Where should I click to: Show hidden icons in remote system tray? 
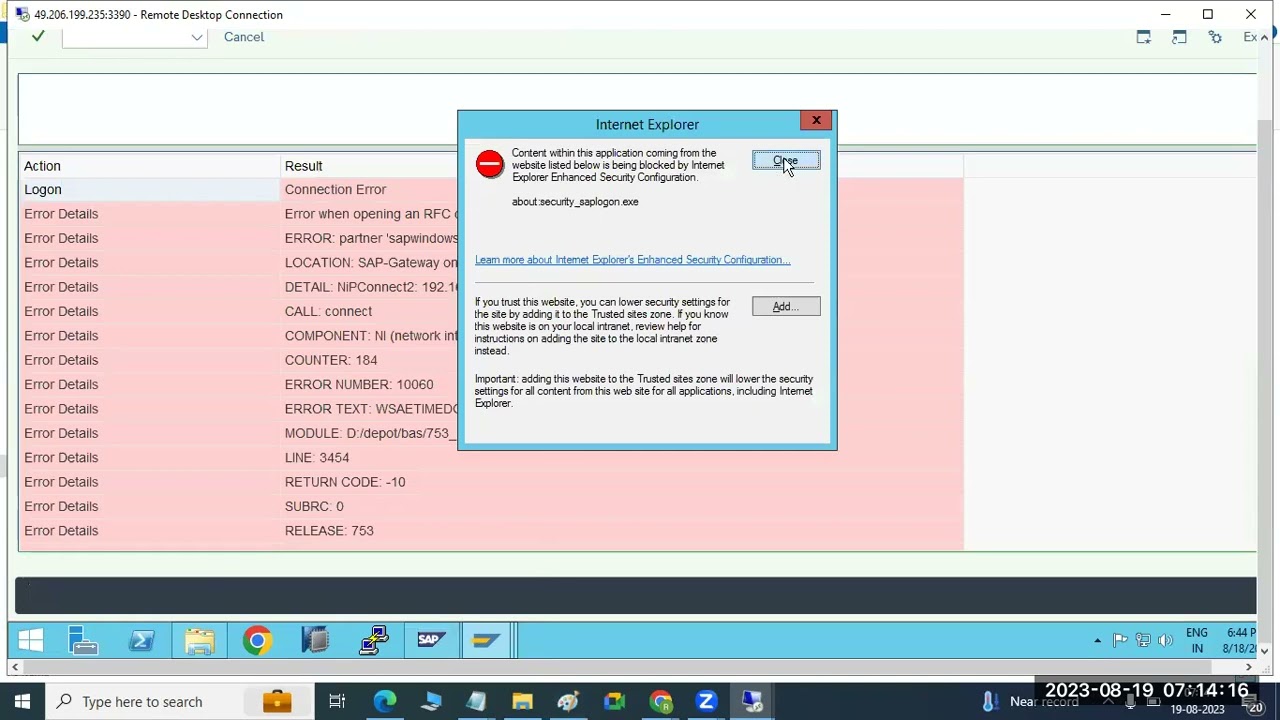click(x=1097, y=641)
